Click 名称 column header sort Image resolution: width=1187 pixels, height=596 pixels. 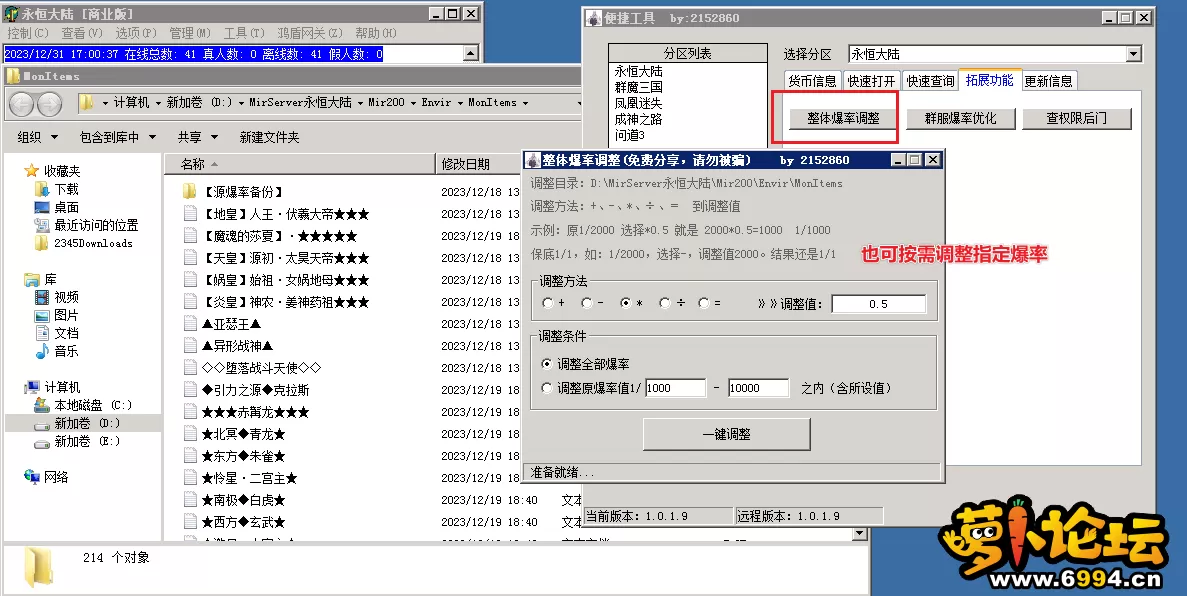[x=300, y=164]
